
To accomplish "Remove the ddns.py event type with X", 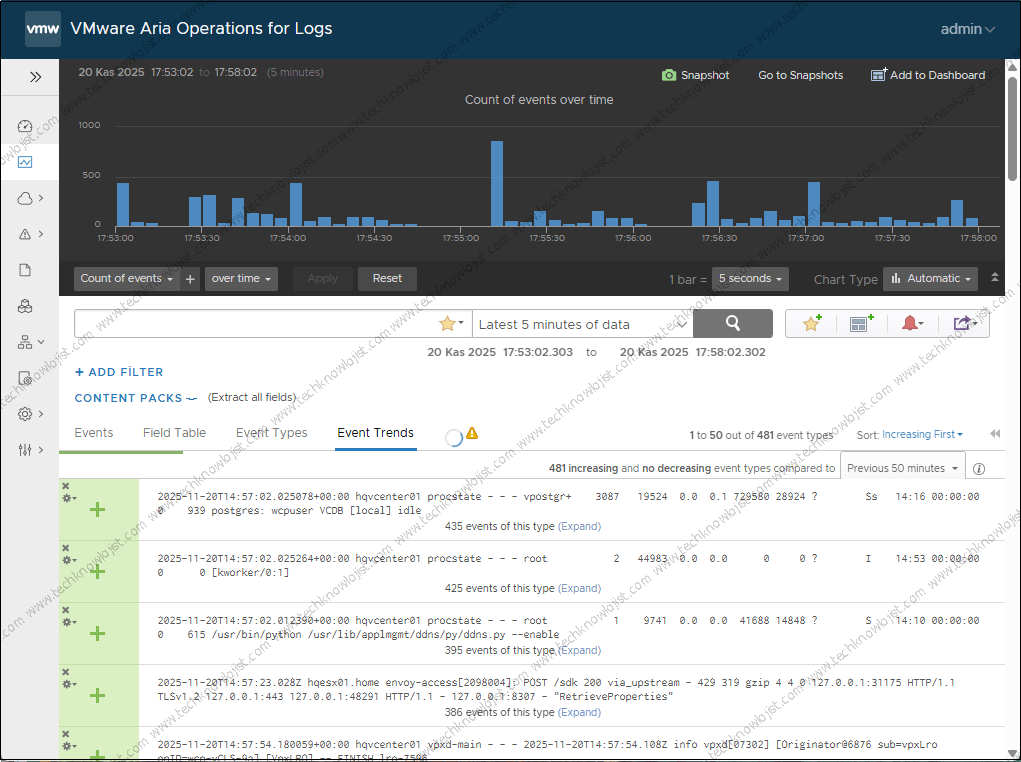I will point(65,610).
